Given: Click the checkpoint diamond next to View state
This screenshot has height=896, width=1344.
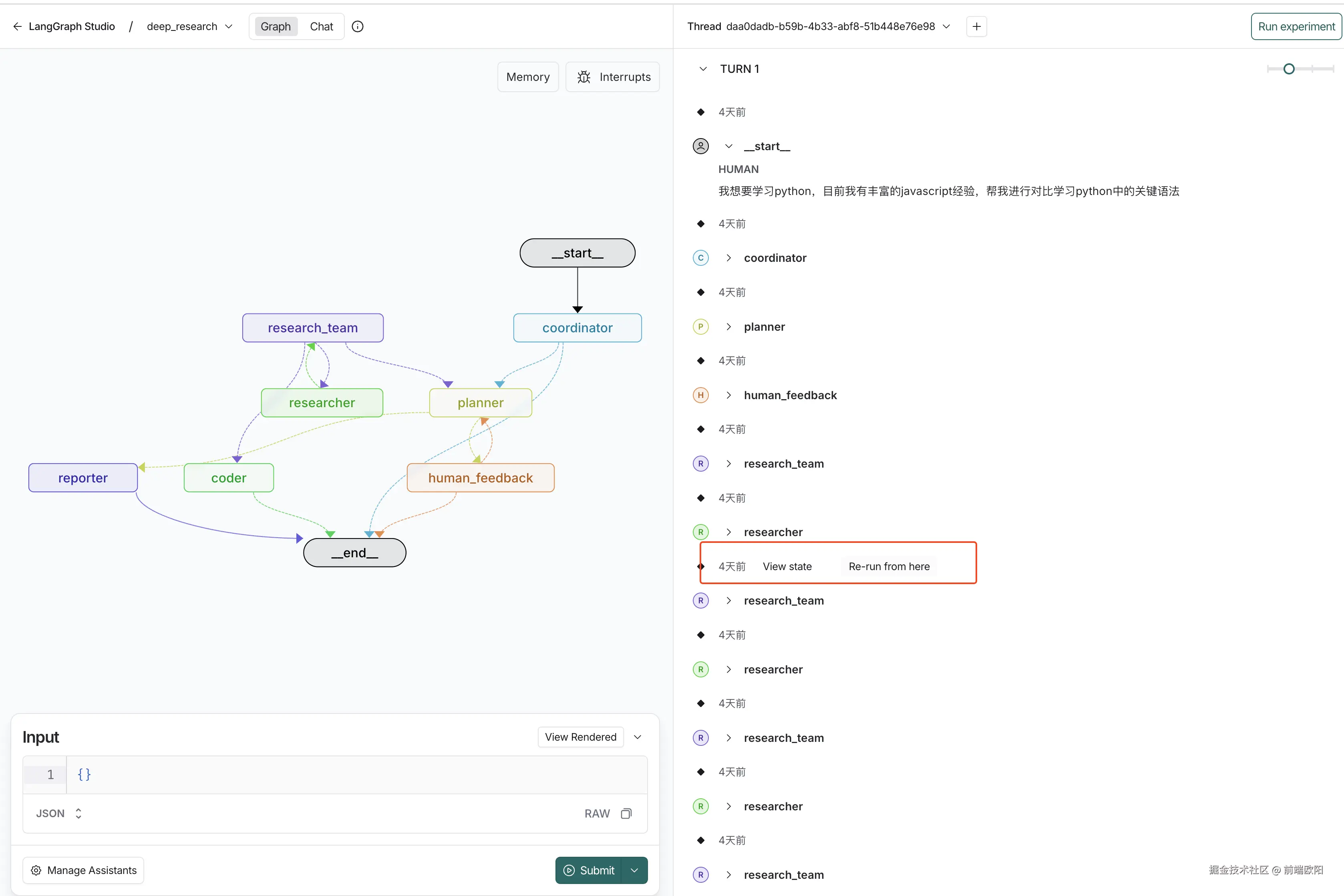Looking at the screenshot, I should pos(700,566).
